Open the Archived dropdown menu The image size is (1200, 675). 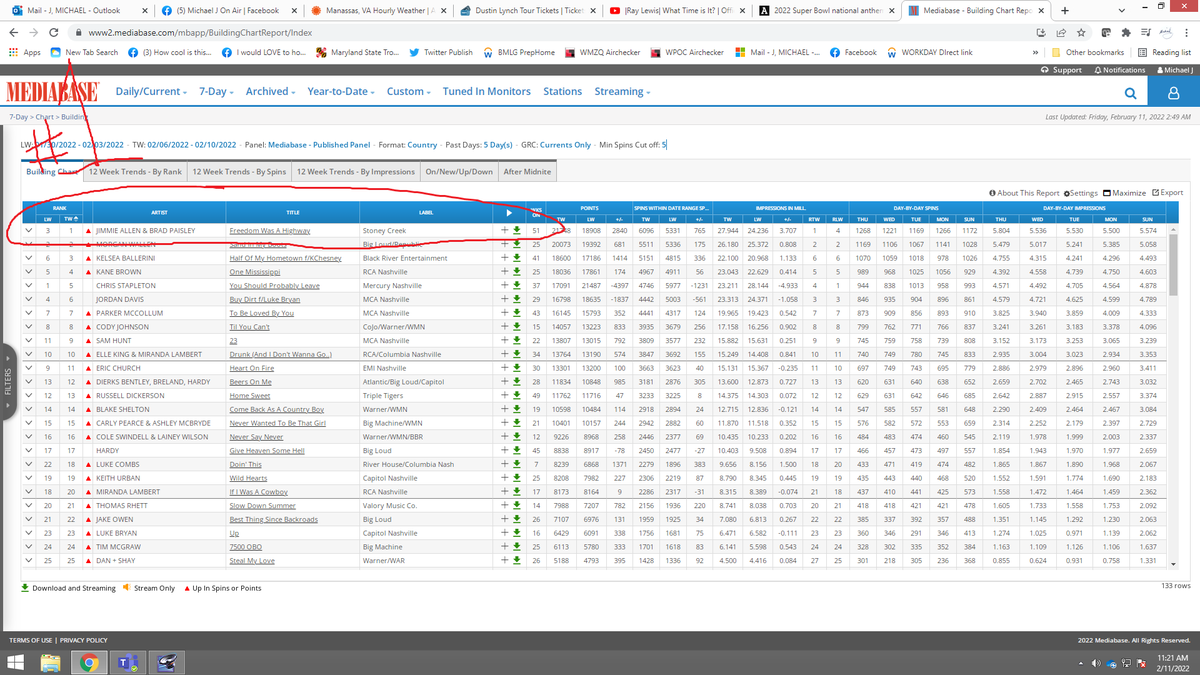pyautogui.click(x=271, y=92)
